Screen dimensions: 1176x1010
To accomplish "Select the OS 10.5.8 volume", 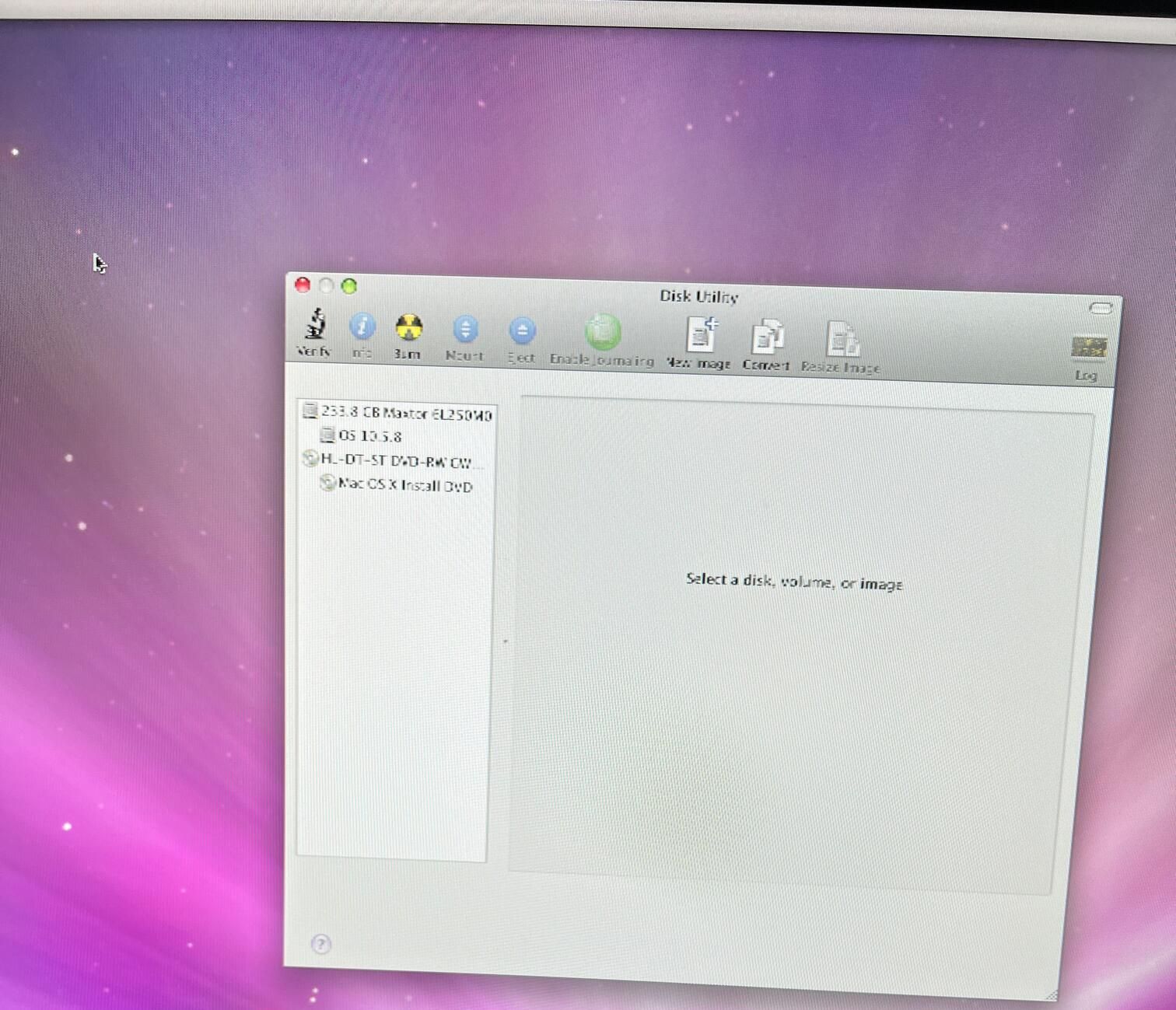I will click(x=362, y=435).
